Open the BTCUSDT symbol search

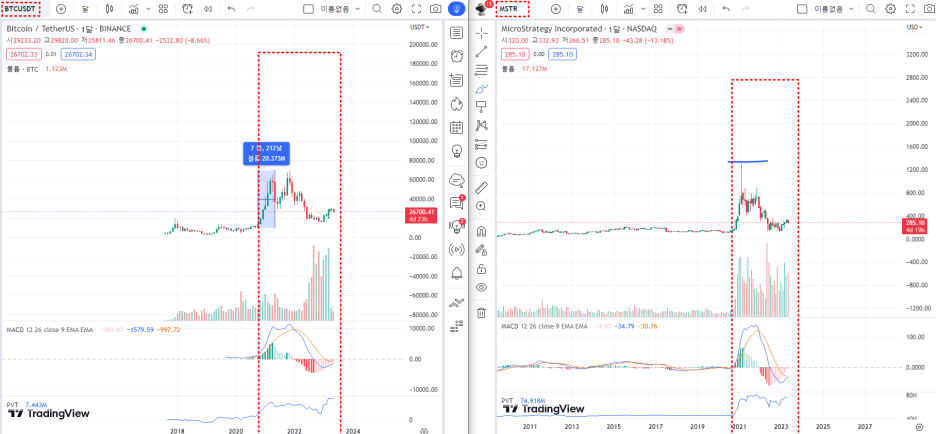(x=21, y=9)
